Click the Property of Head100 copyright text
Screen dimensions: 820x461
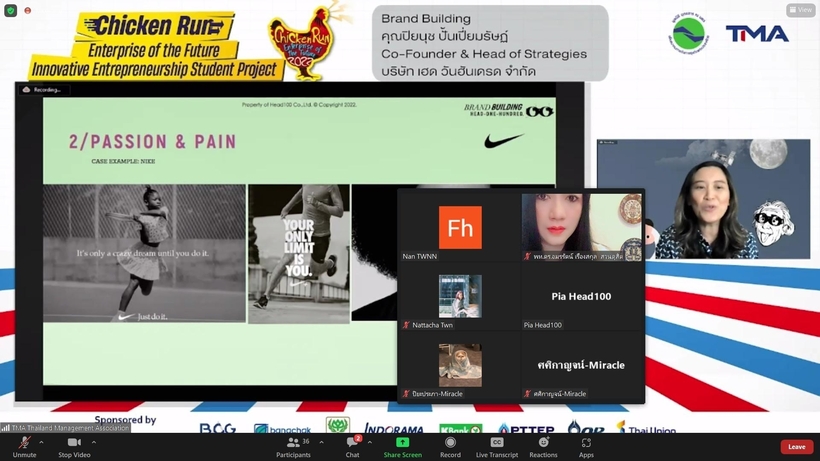click(299, 105)
